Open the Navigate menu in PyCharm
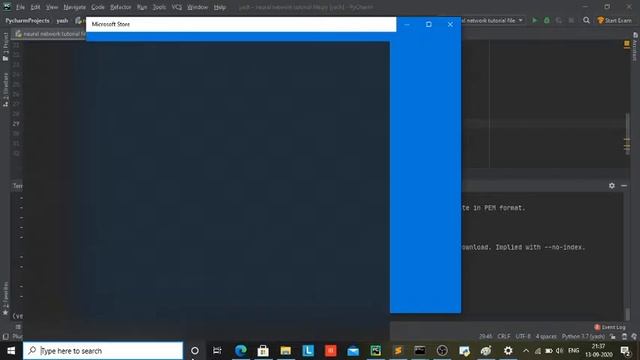Image resolution: width=640 pixels, height=360 pixels. tap(74, 7)
